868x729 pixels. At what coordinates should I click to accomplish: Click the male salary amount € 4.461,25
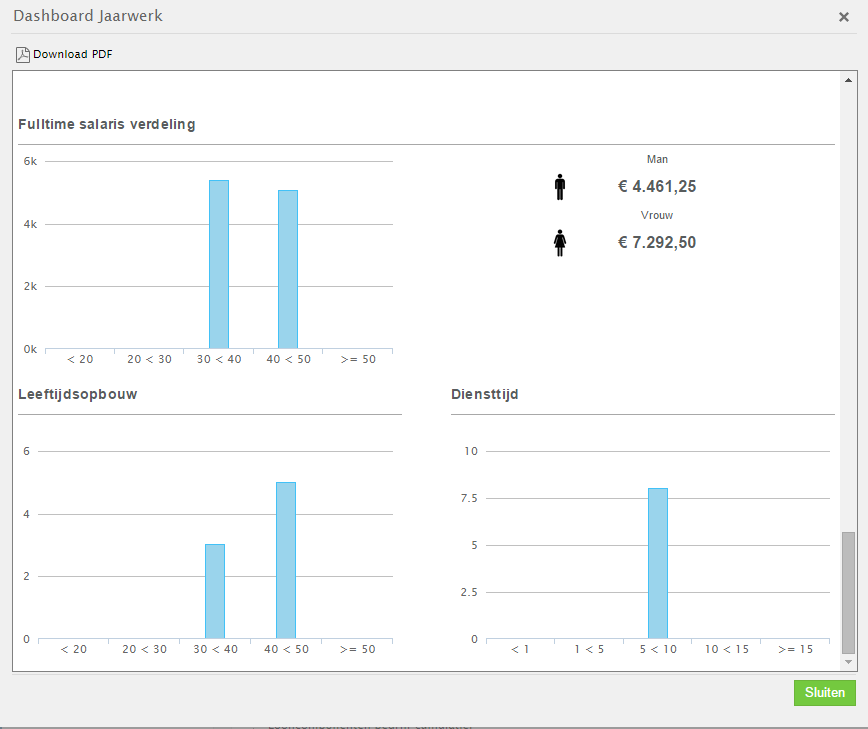point(657,187)
